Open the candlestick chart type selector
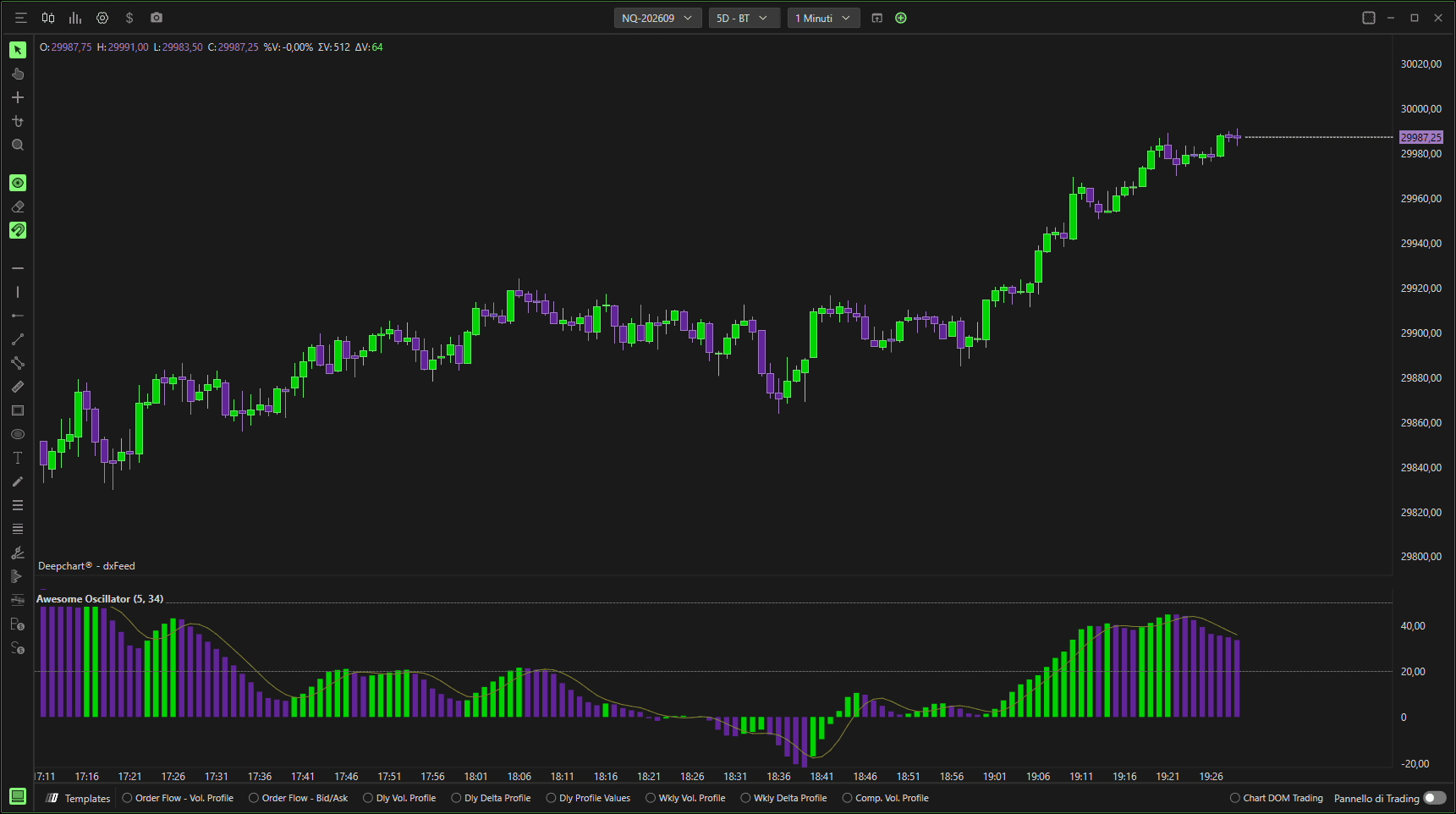This screenshot has height=814, width=1456. tap(48, 18)
